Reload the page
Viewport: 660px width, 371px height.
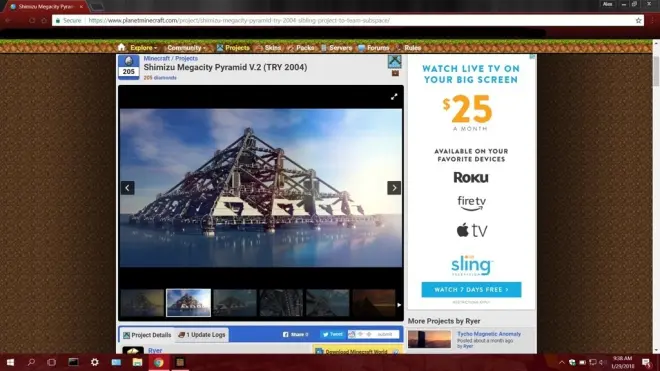coord(32,20)
